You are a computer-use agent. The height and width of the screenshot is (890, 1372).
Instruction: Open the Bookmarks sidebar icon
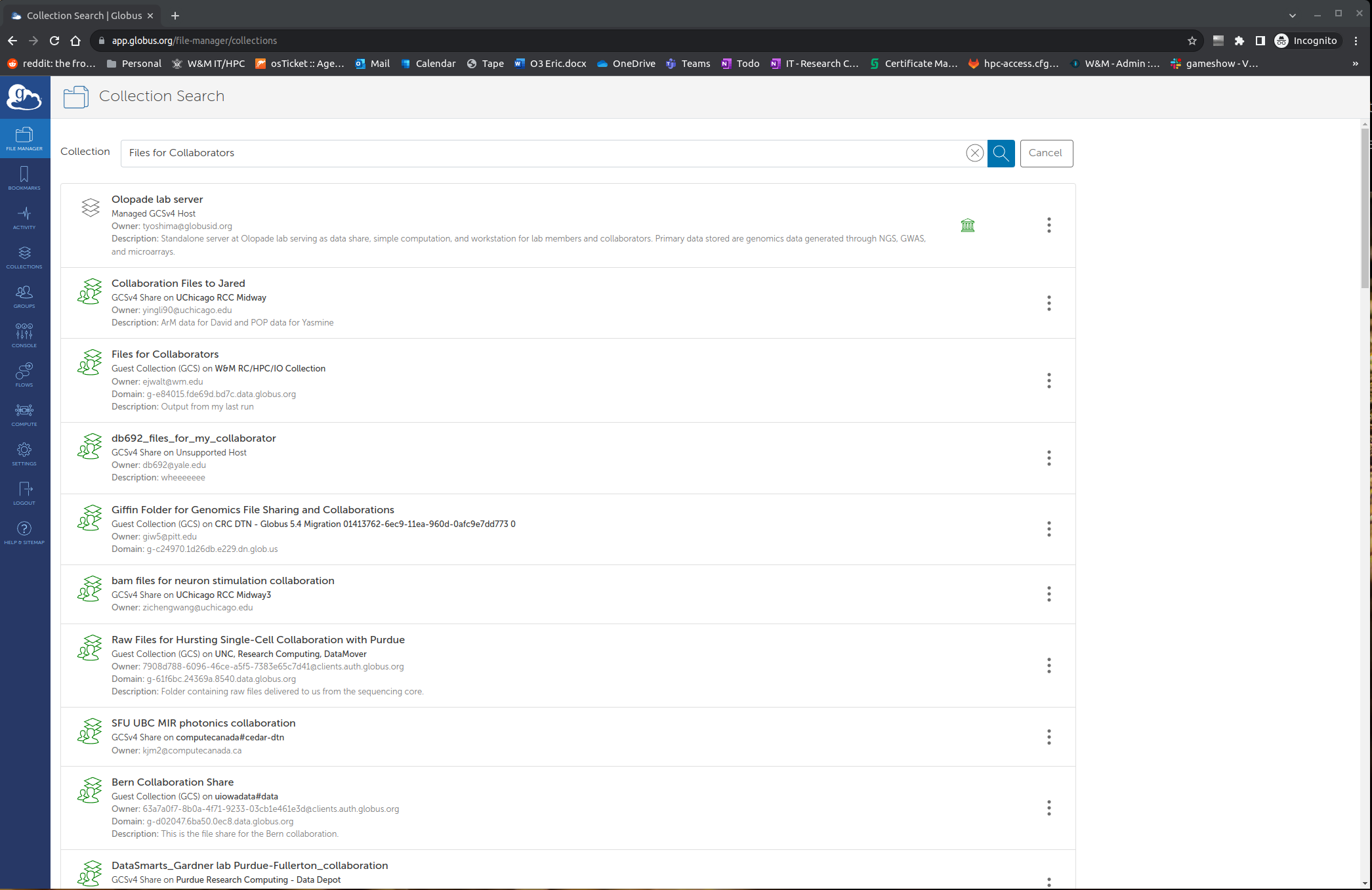click(x=24, y=178)
